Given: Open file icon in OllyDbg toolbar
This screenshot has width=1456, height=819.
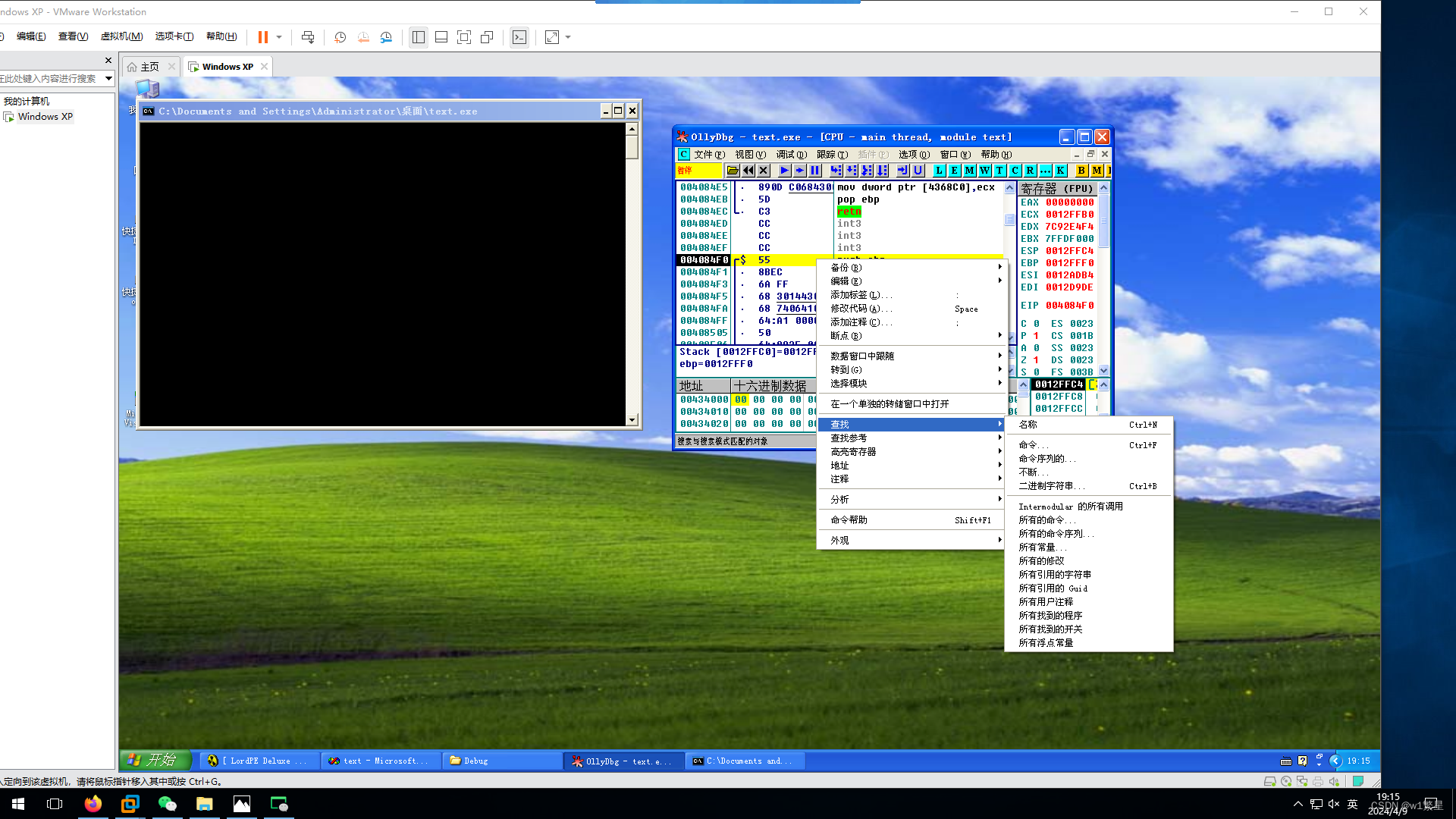Looking at the screenshot, I should coord(733,171).
